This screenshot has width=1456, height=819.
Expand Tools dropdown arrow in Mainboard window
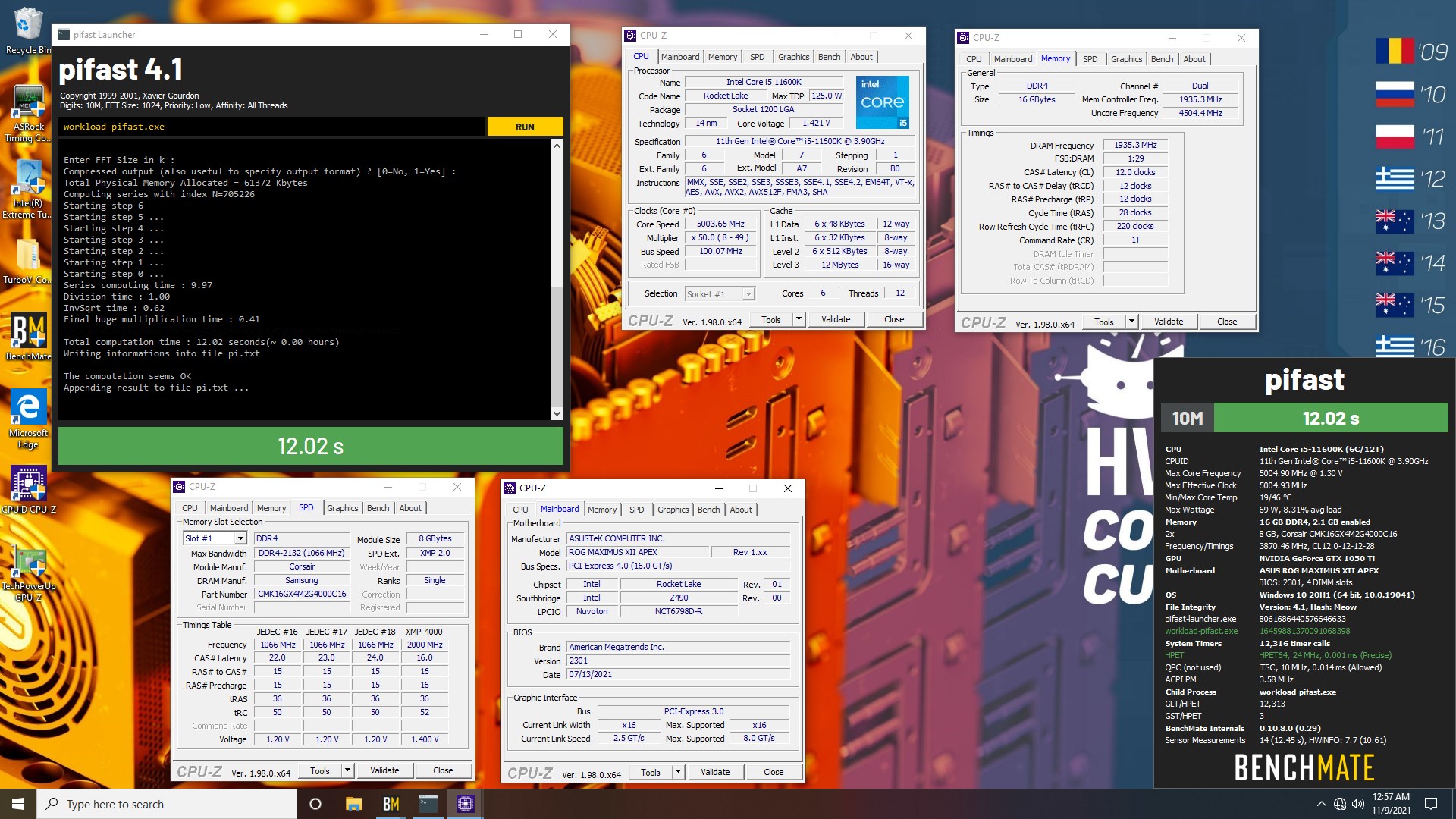(678, 772)
